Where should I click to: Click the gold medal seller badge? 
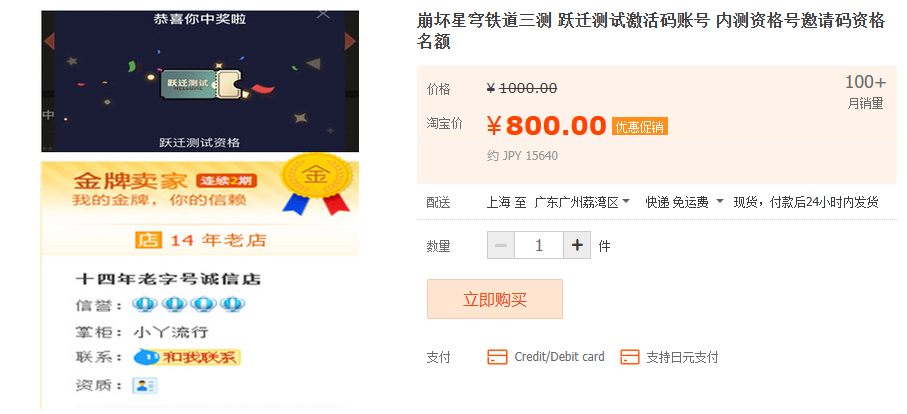[316, 184]
